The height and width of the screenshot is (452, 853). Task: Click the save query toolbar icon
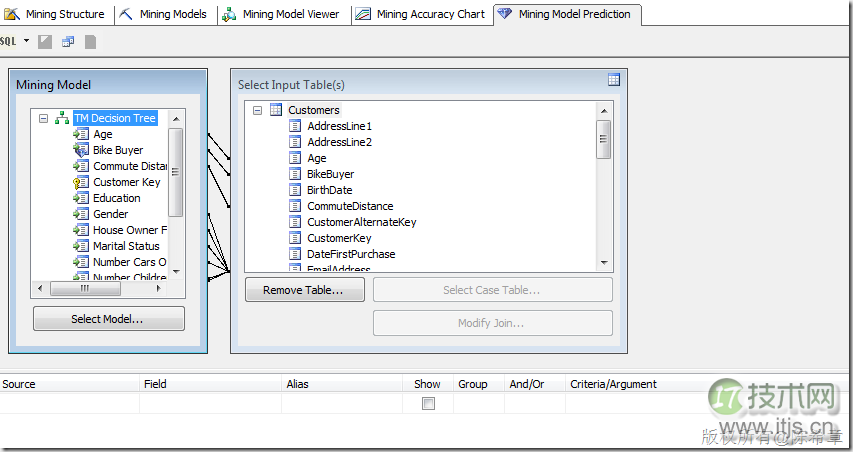[91, 41]
